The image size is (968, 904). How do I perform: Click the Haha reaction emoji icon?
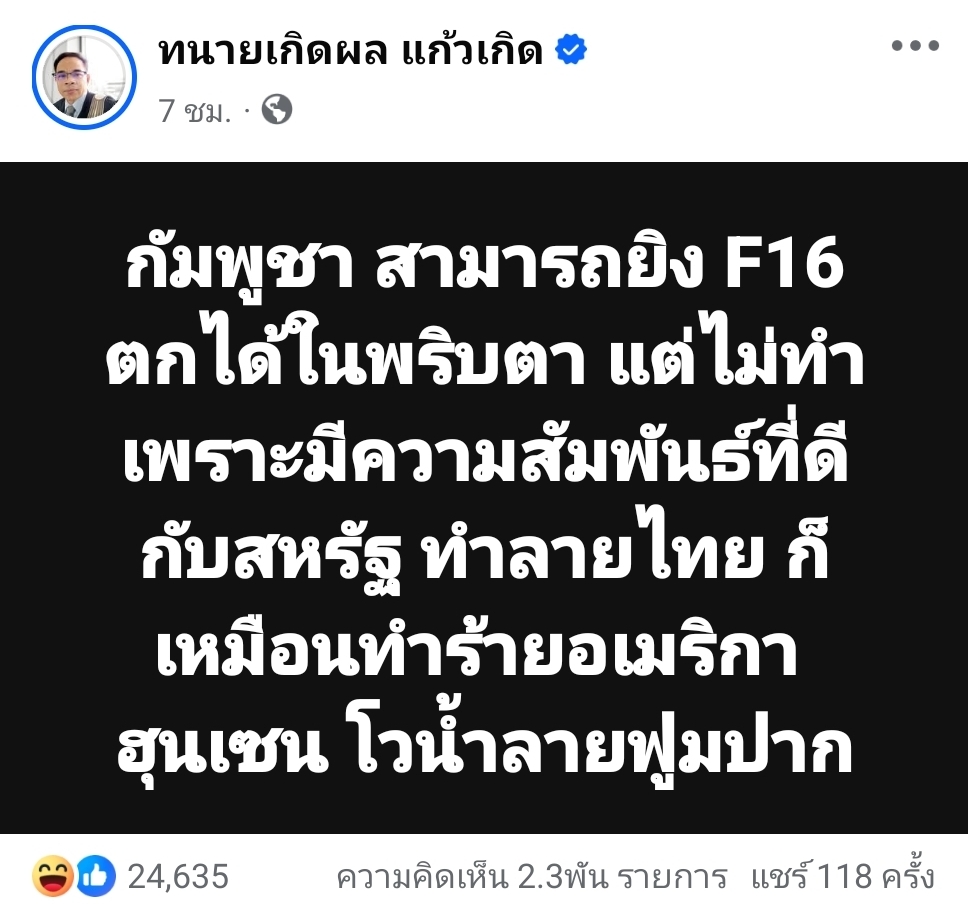coord(52,876)
